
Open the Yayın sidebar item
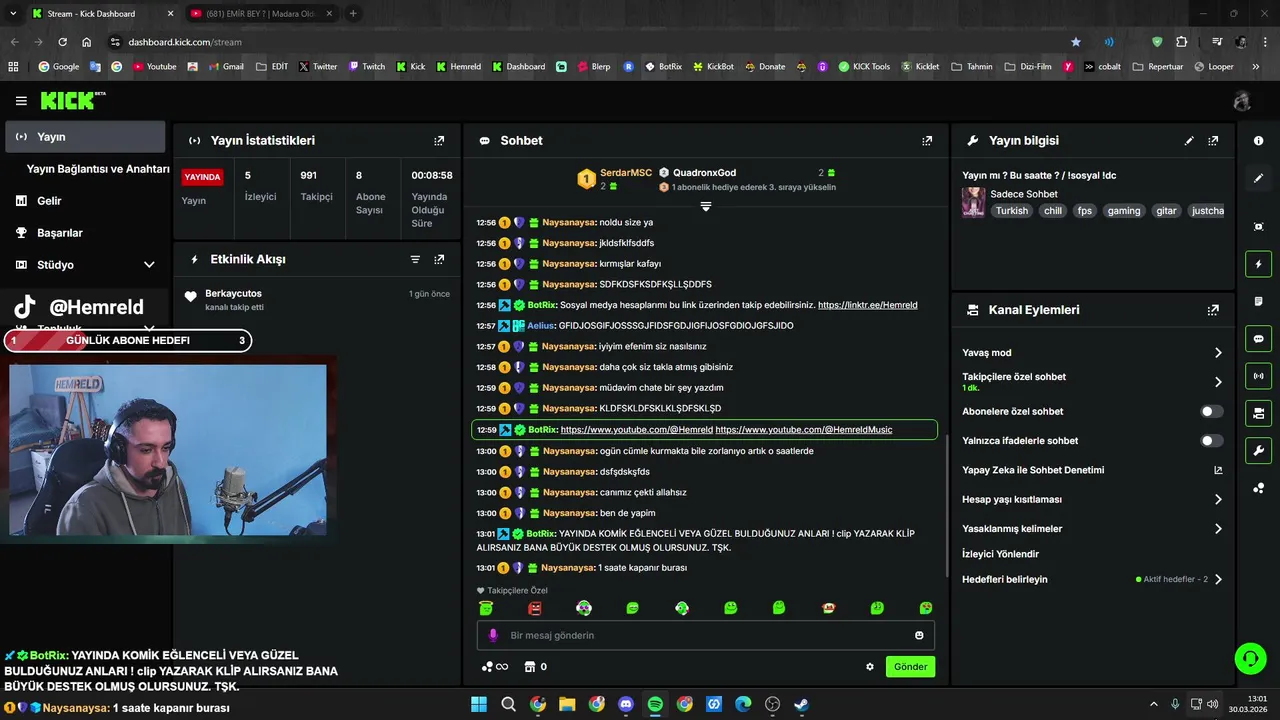85,137
